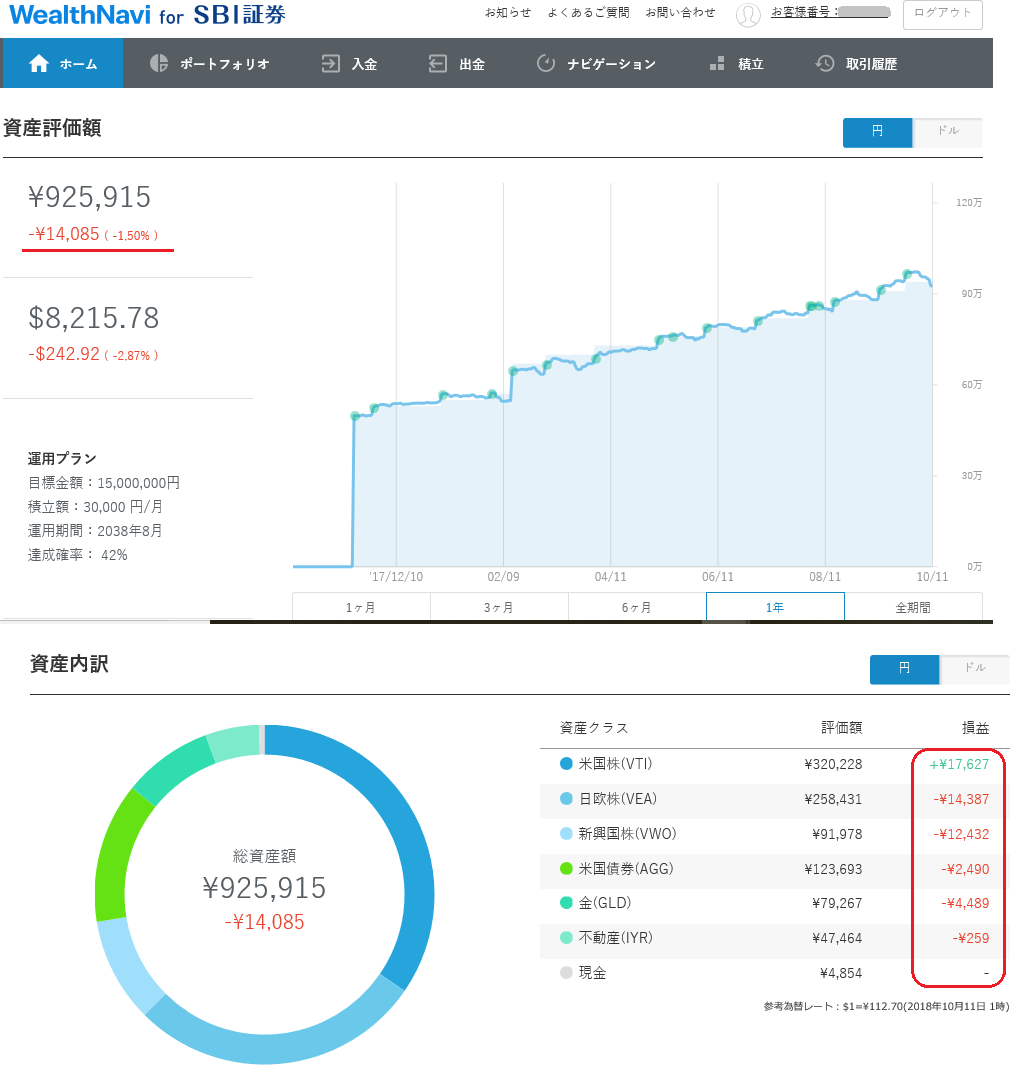Go to the 入金 deposit page

coord(349,63)
